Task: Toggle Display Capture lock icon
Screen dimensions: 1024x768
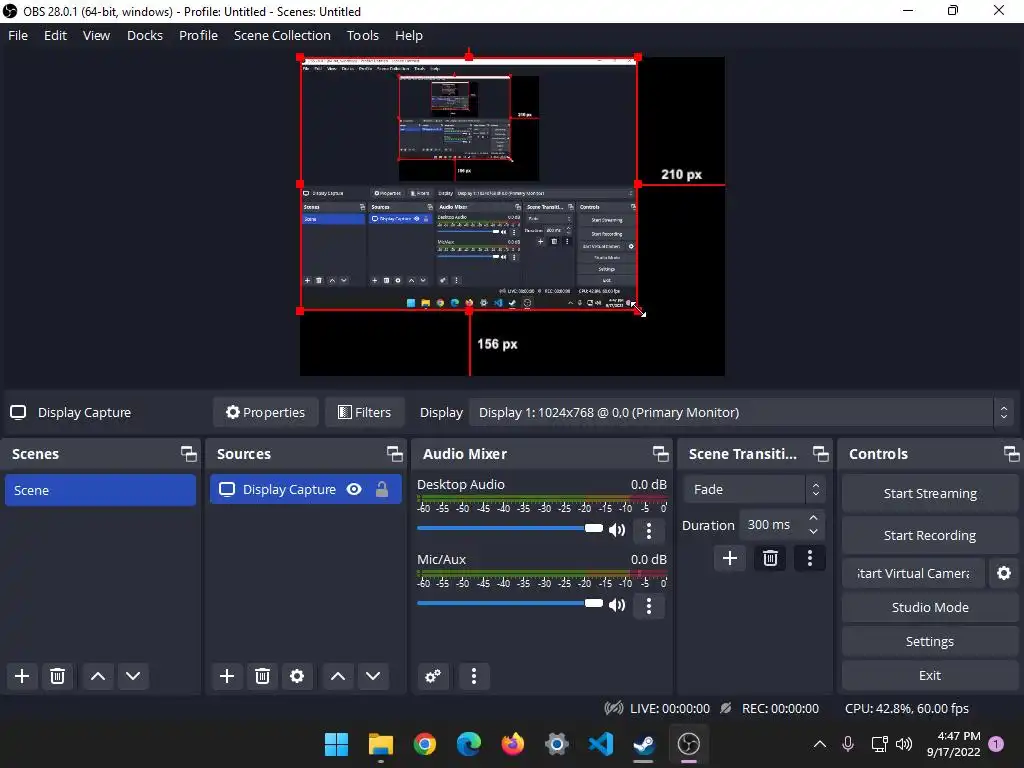Action: (382, 490)
